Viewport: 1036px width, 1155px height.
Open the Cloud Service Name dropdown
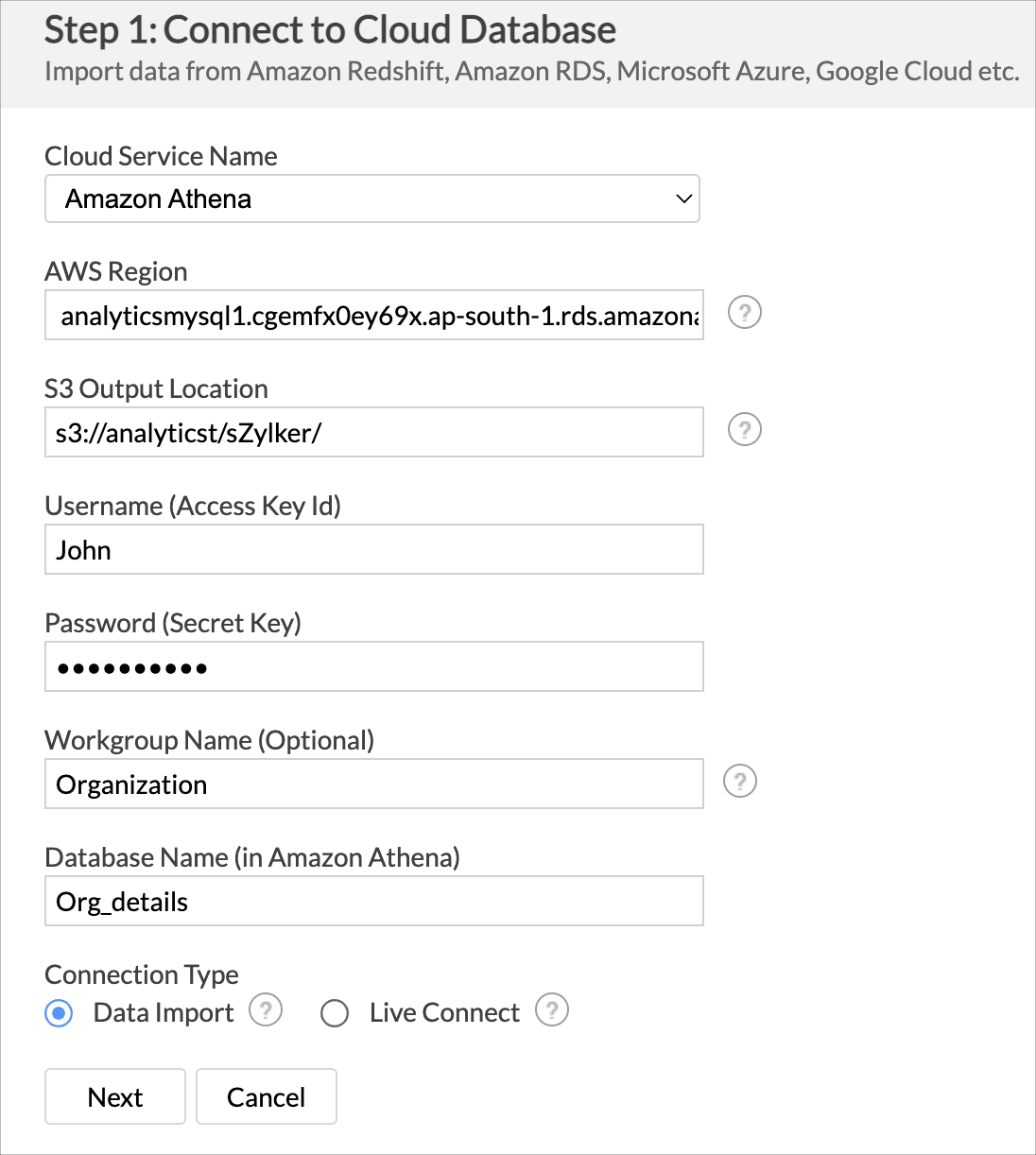pos(371,198)
